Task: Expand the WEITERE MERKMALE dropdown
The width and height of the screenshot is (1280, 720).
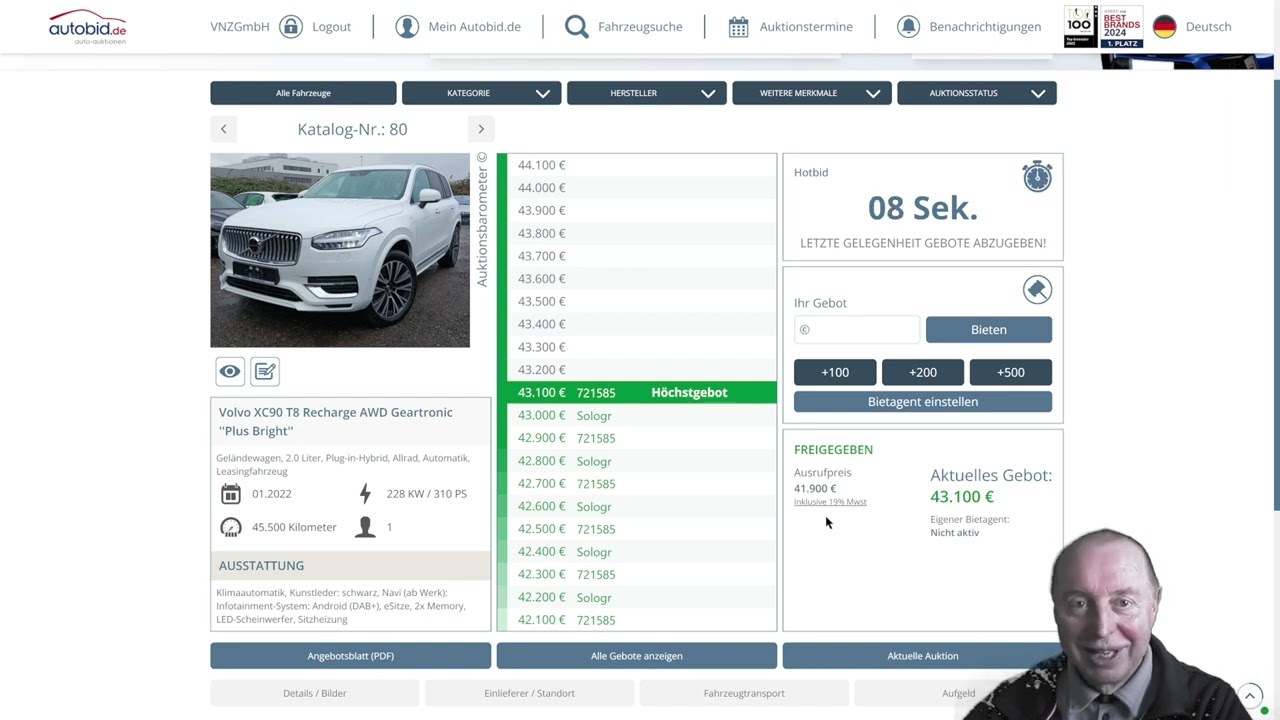Action: (811, 93)
